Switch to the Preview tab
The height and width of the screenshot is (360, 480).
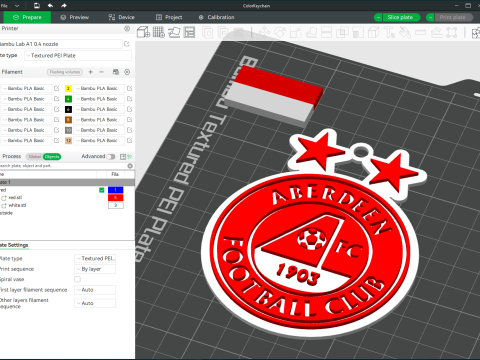(x=75, y=17)
